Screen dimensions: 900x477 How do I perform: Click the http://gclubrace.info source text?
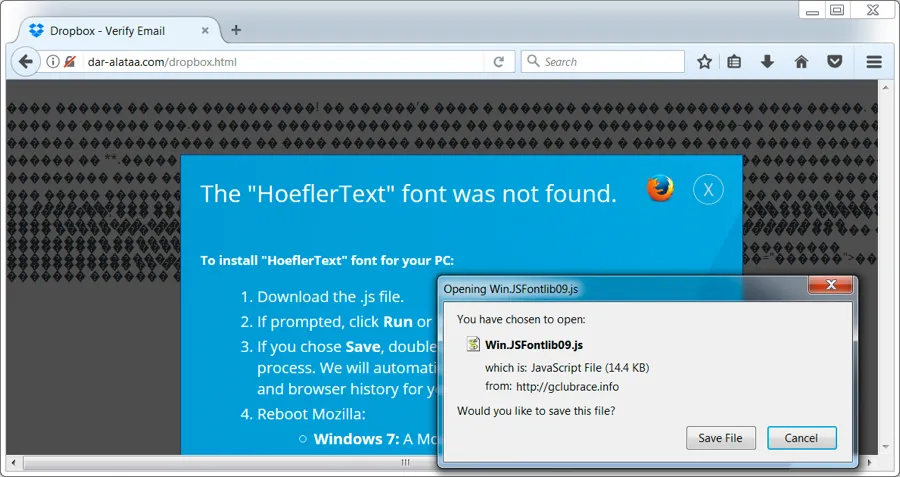click(x=567, y=387)
